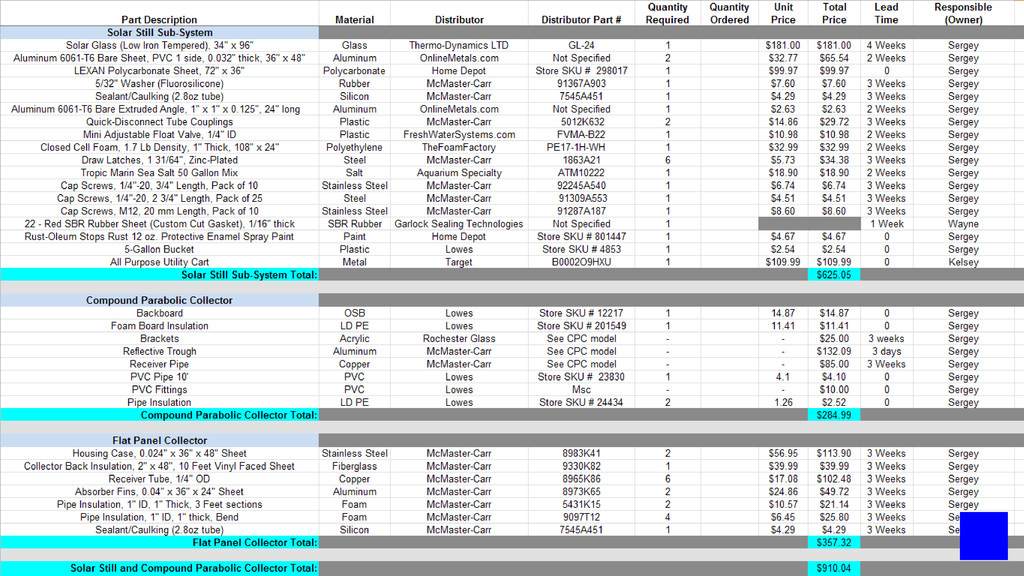Select the Part Description column header
The image size is (1024, 576).
(159, 20)
